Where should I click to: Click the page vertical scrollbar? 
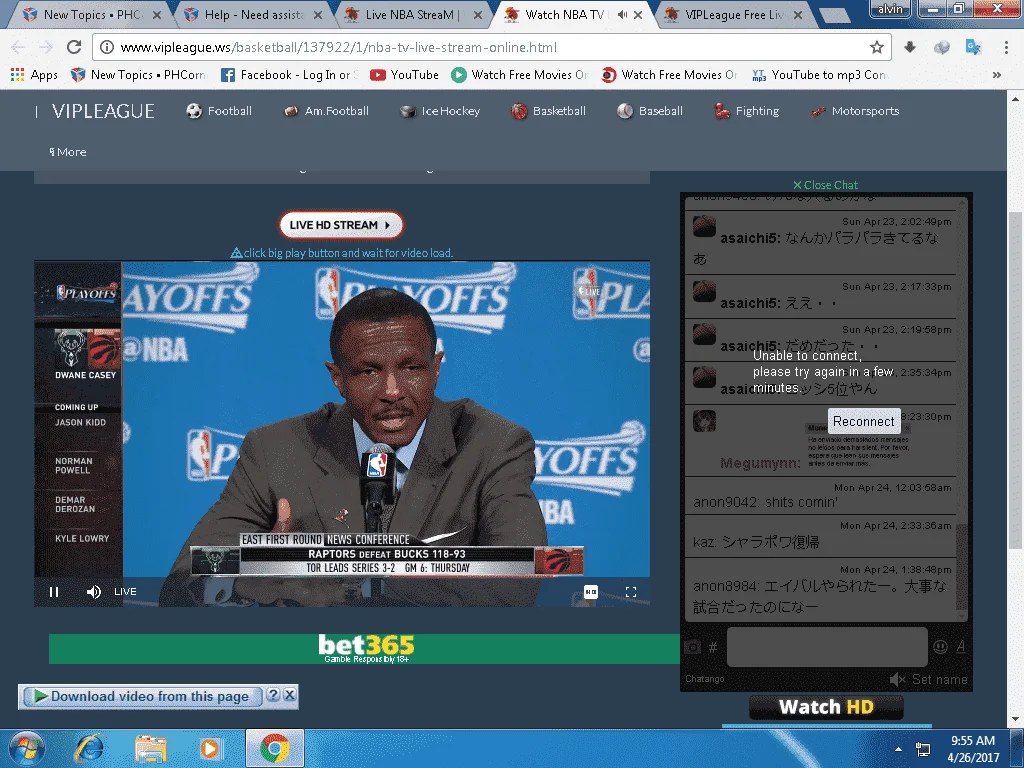click(1015, 382)
